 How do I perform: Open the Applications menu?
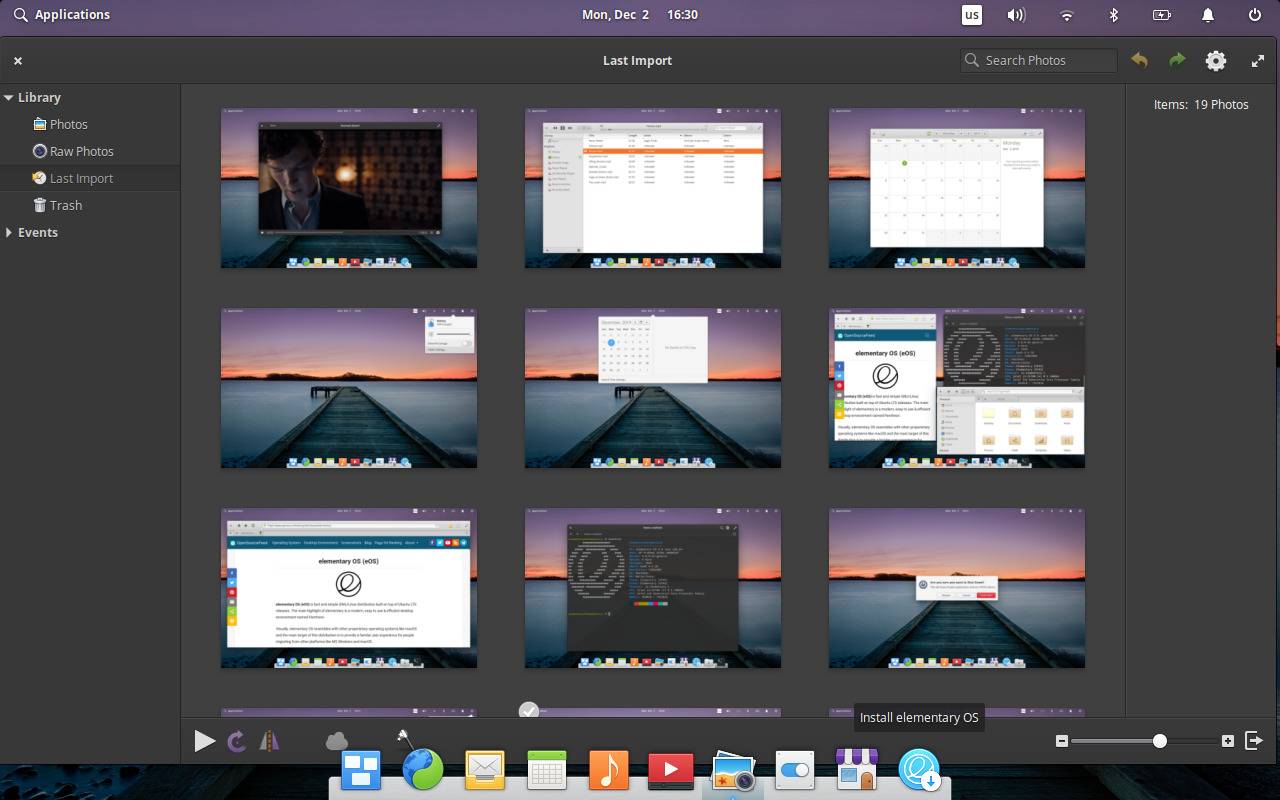[62, 15]
